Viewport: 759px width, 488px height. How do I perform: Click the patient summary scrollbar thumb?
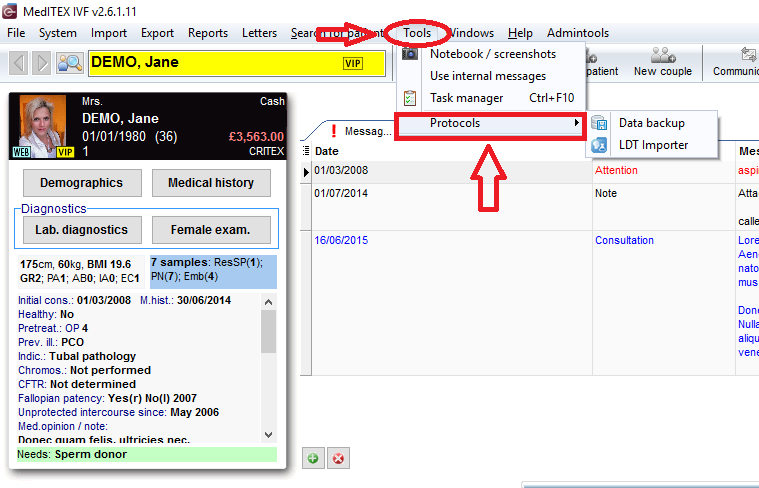click(x=269, y=332)
